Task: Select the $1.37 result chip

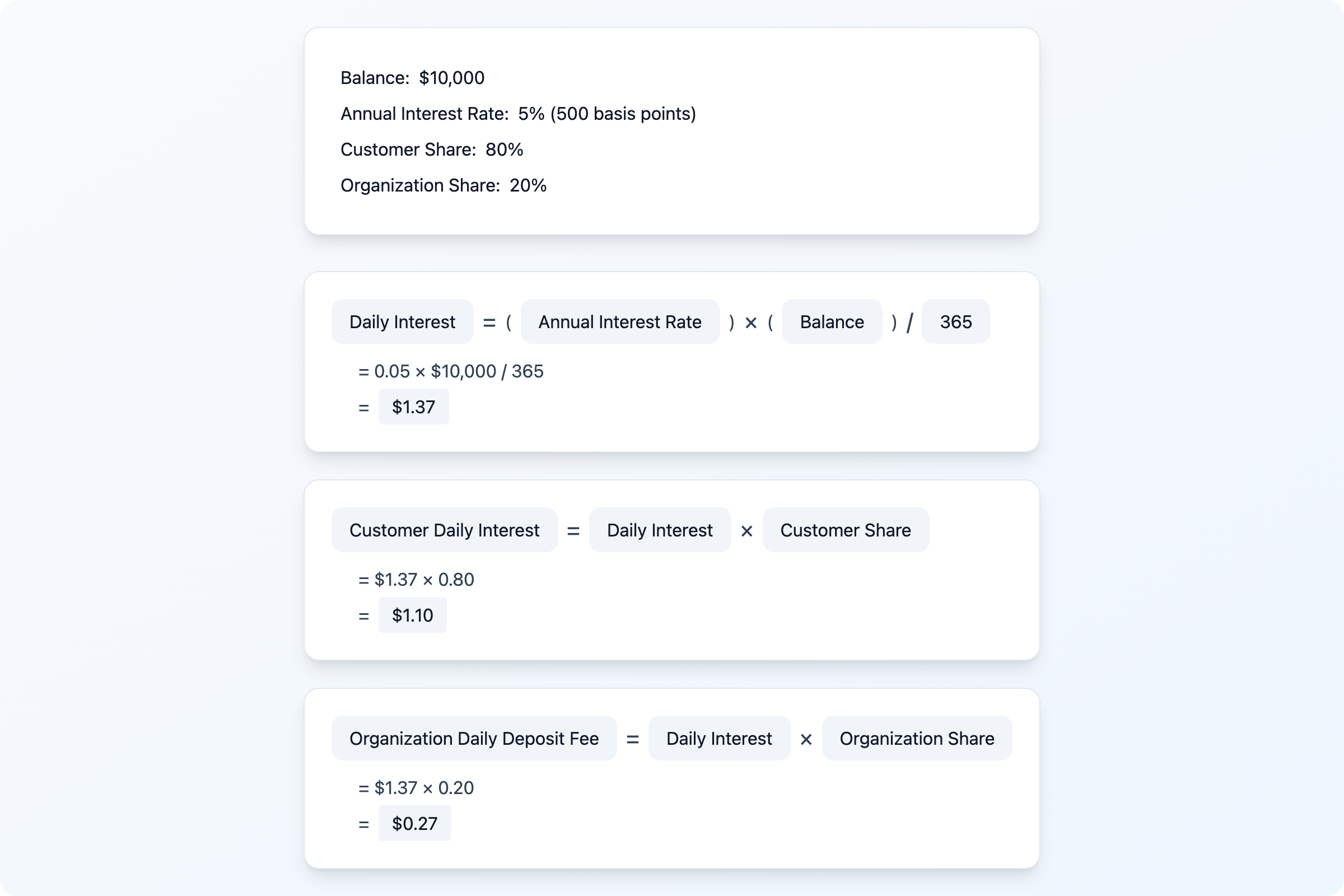Action: click(x=413, y=407)
